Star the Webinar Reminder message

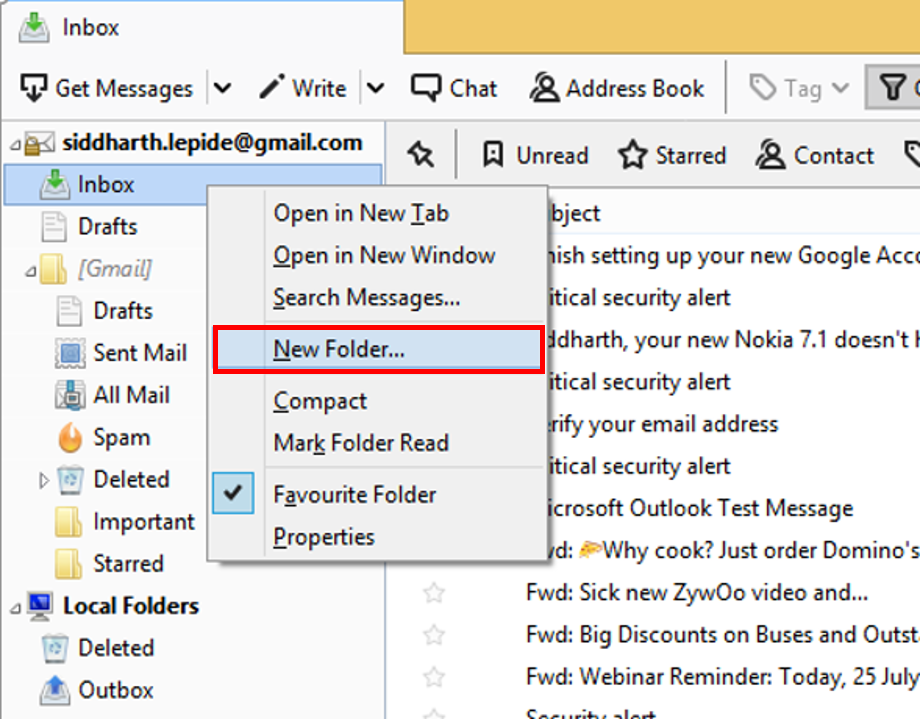pos(434,677)
